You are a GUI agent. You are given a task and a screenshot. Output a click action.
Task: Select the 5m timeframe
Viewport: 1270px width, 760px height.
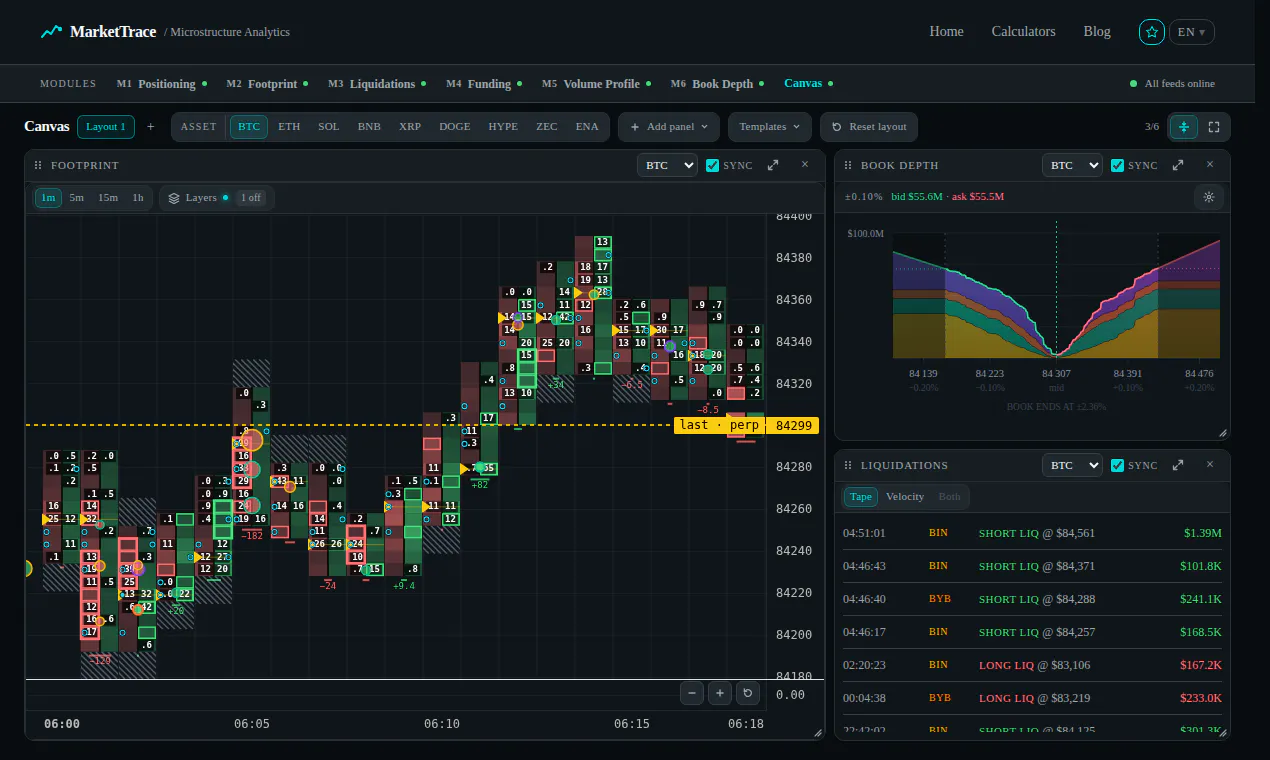click(77, 198)
